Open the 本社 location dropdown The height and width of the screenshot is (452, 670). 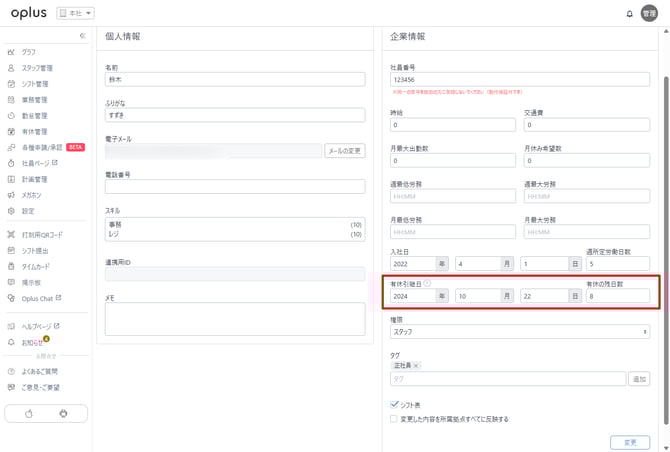click(x=75, y=13)
